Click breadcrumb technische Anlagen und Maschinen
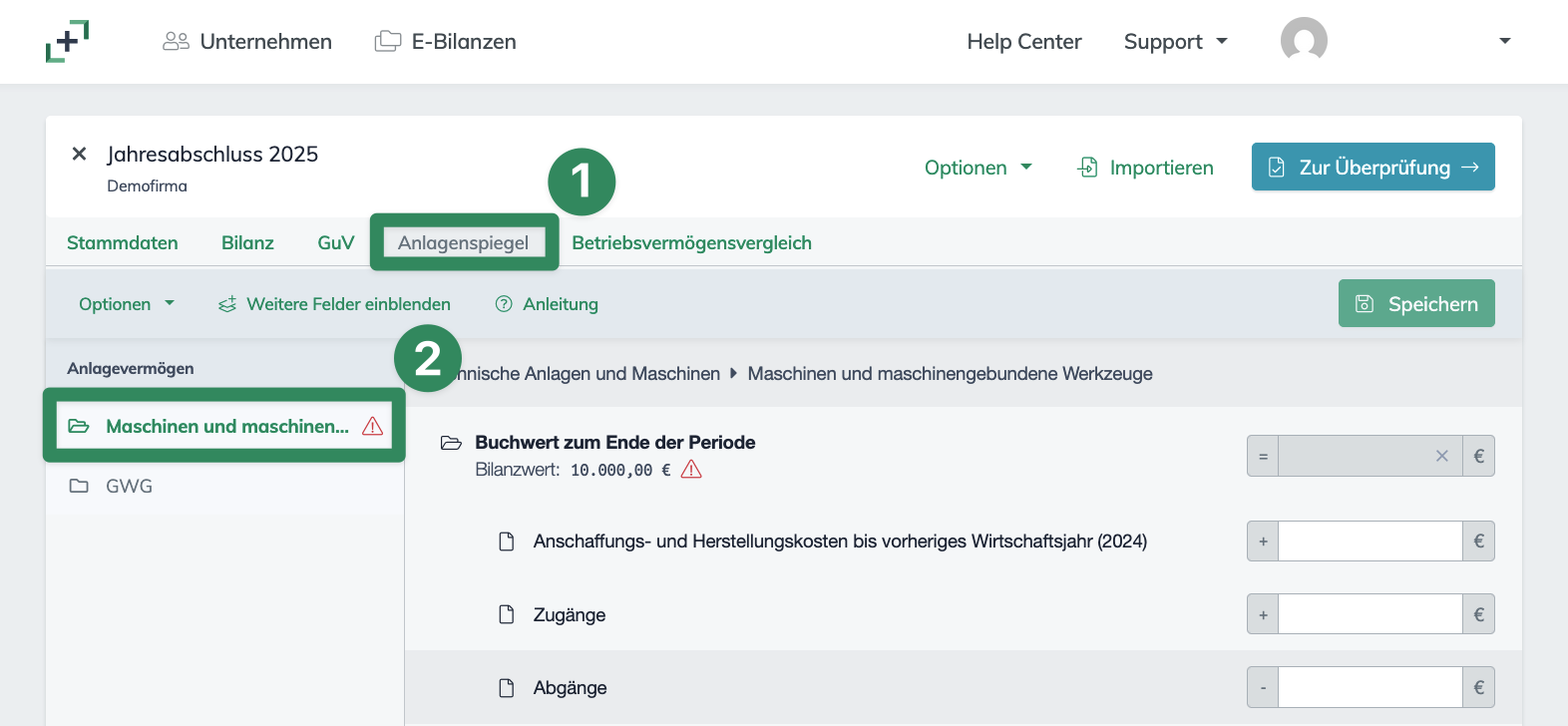This screenshot has height=726, width=1568. click(590, 374)
